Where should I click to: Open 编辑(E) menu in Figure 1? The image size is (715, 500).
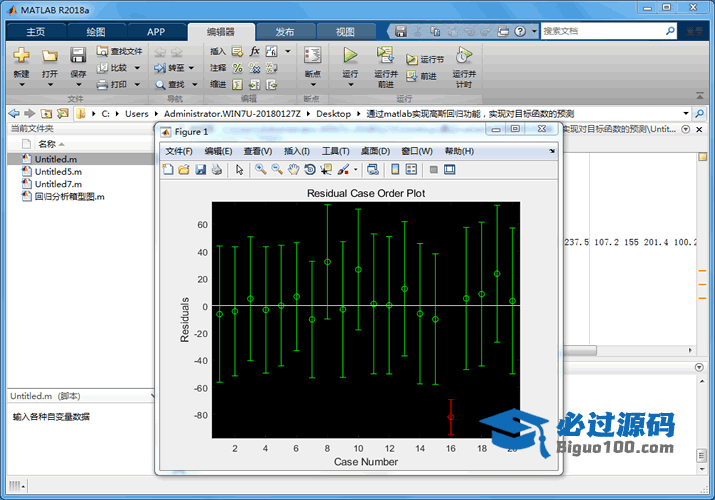tap(218, 151)
